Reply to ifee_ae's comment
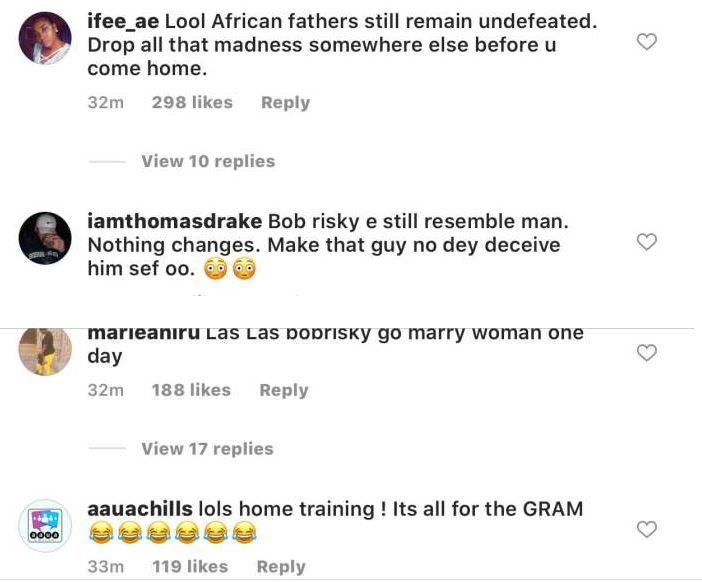This screenshot has width=702, height=582. (285, 102)
